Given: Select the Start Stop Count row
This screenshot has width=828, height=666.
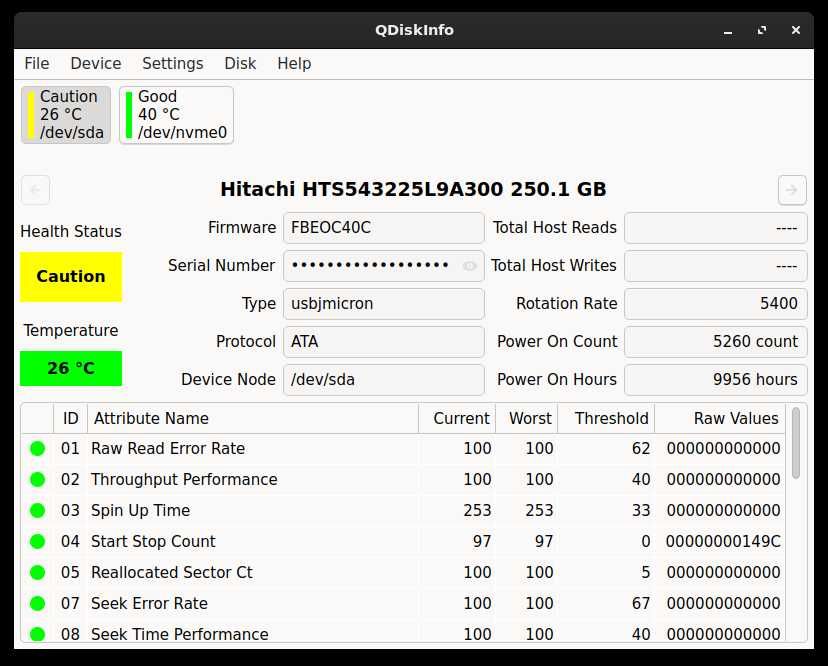Looking at the screenshot, I should [x=403, y=541].
